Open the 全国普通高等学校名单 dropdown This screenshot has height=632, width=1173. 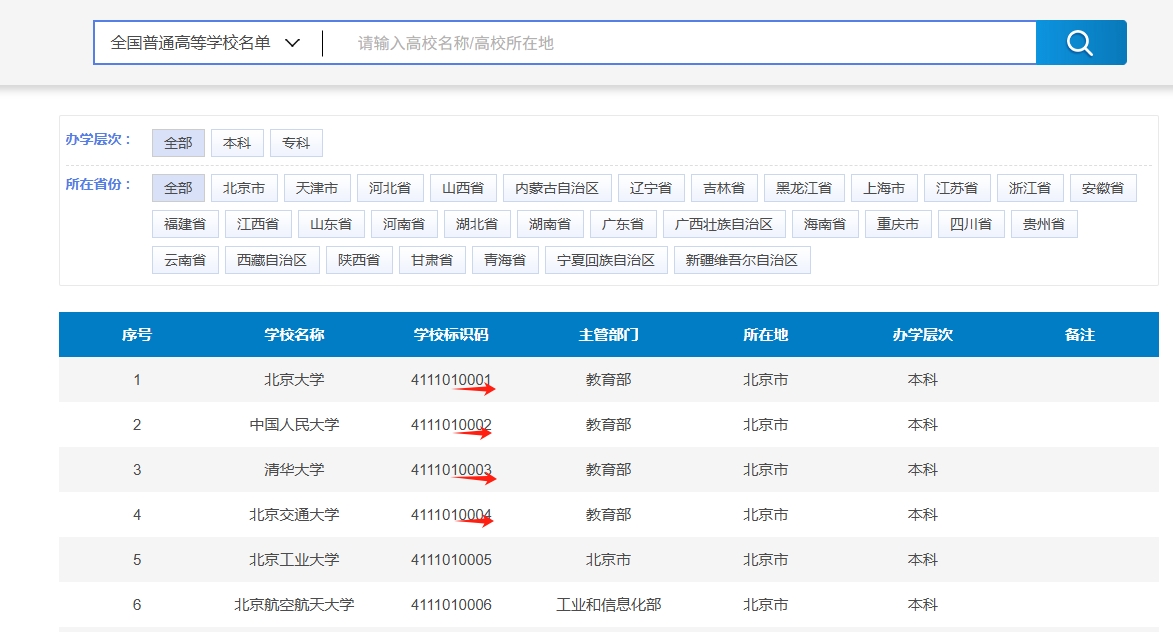[206, 43]
